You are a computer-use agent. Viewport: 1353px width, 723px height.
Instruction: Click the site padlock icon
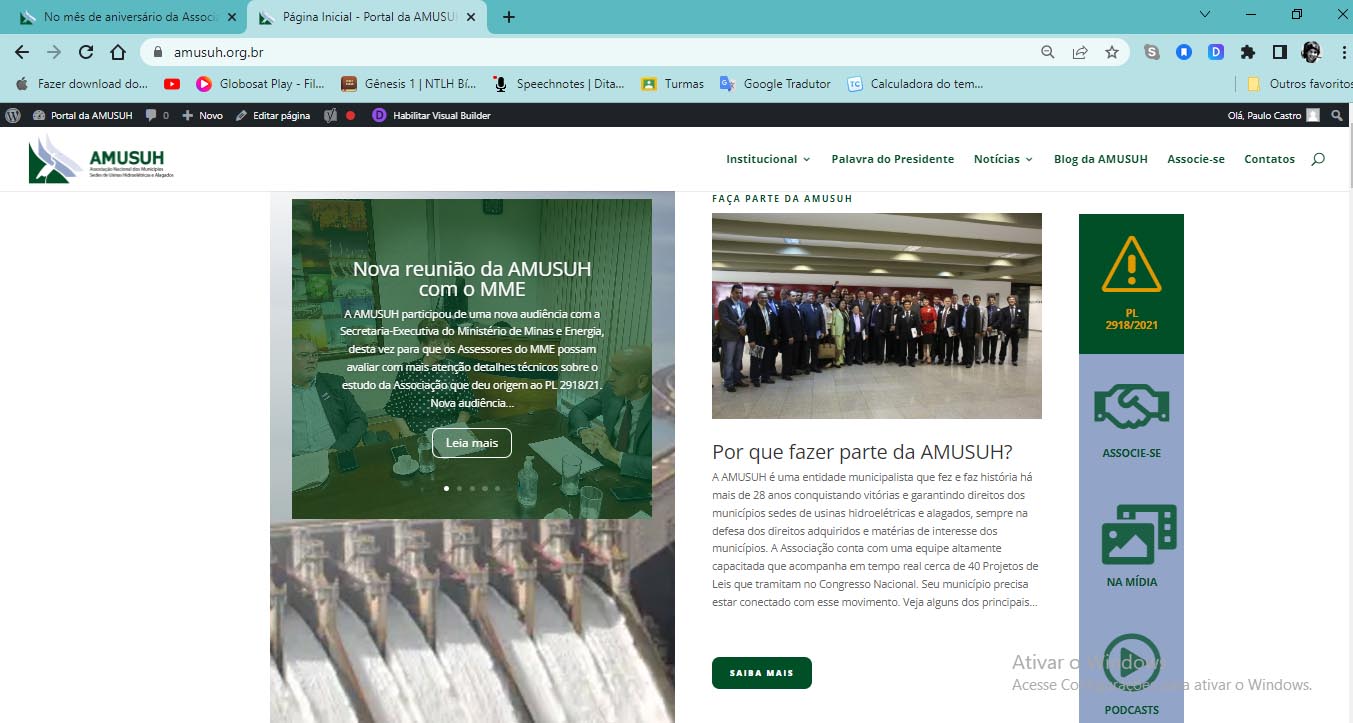tap(157, 52)
